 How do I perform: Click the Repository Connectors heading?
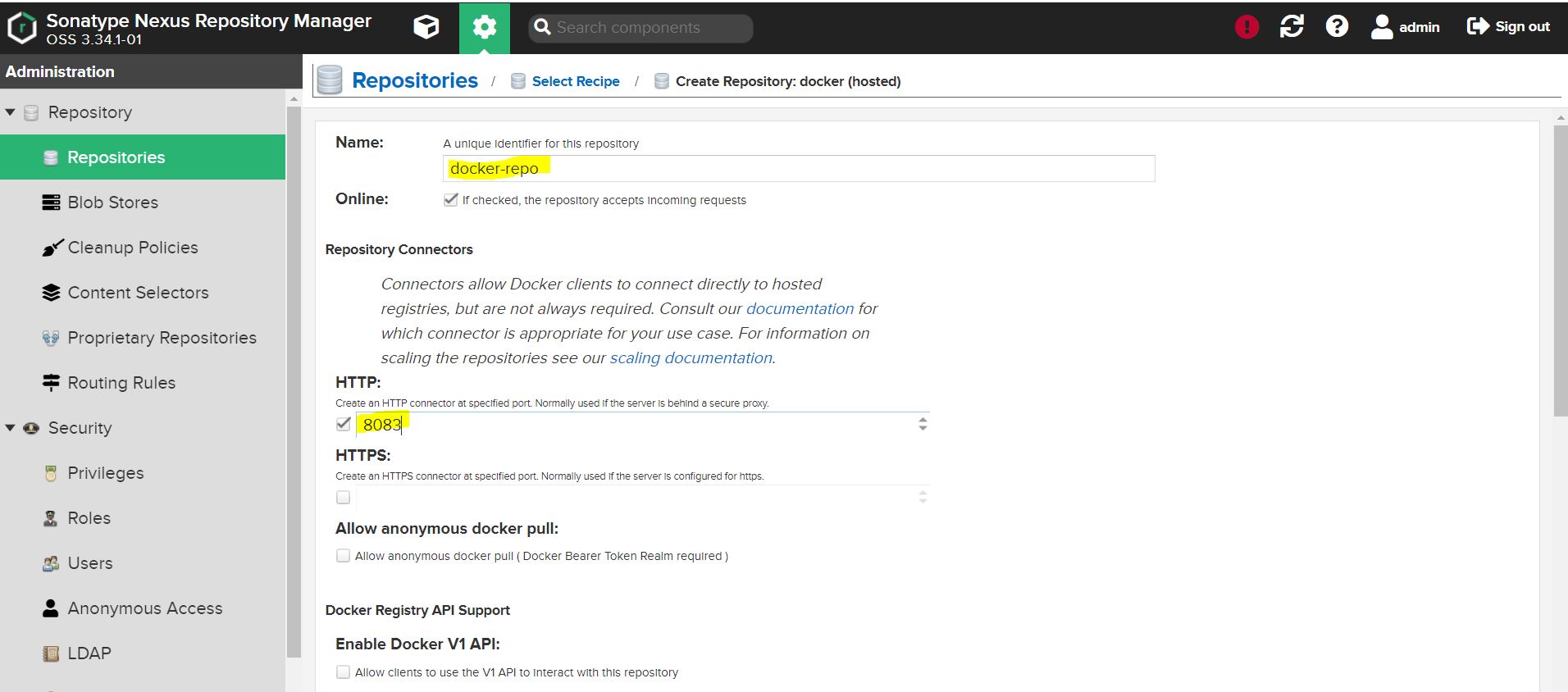point(399,249)
